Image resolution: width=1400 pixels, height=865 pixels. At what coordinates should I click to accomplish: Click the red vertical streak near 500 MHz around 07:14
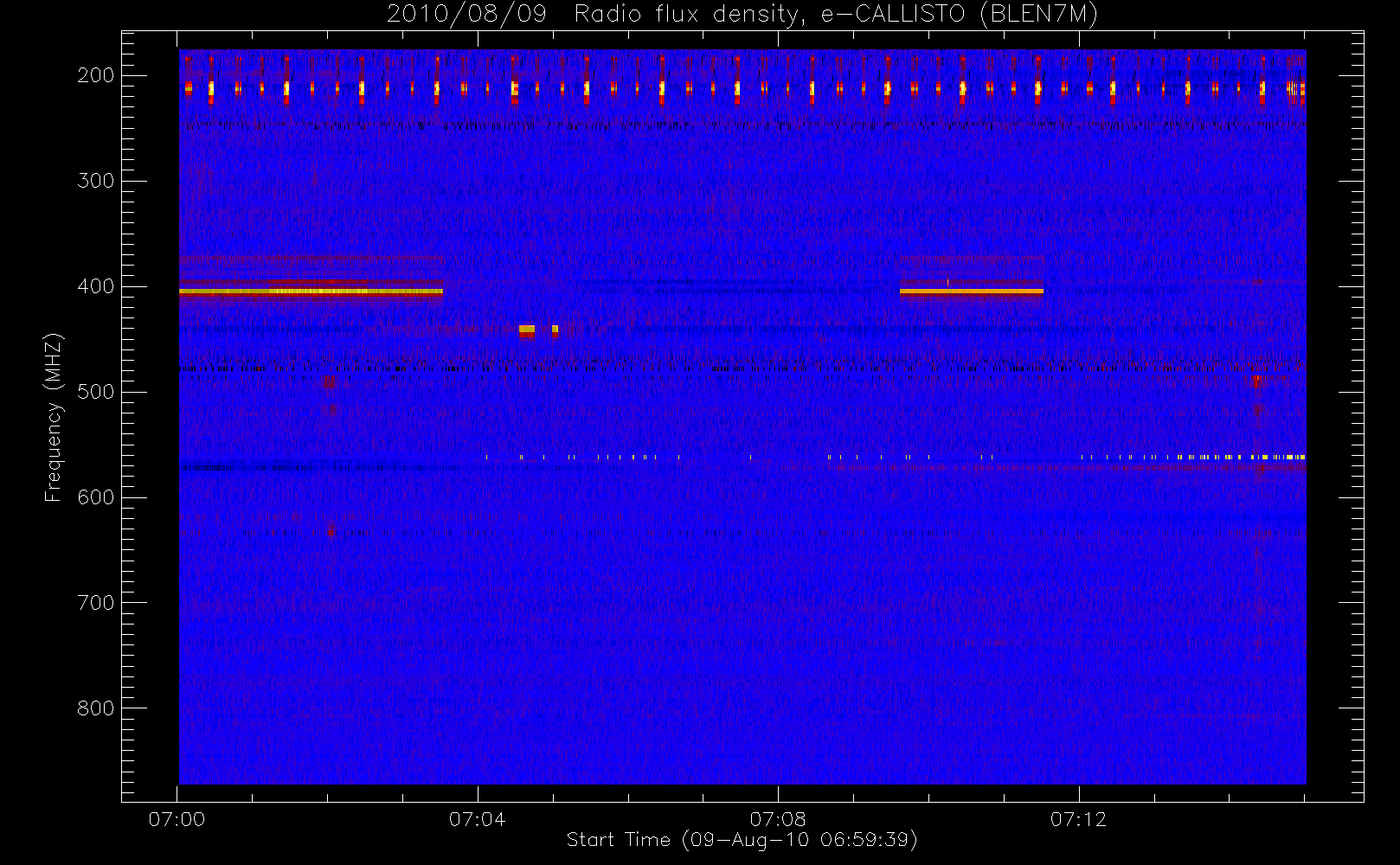(1256, 394)
